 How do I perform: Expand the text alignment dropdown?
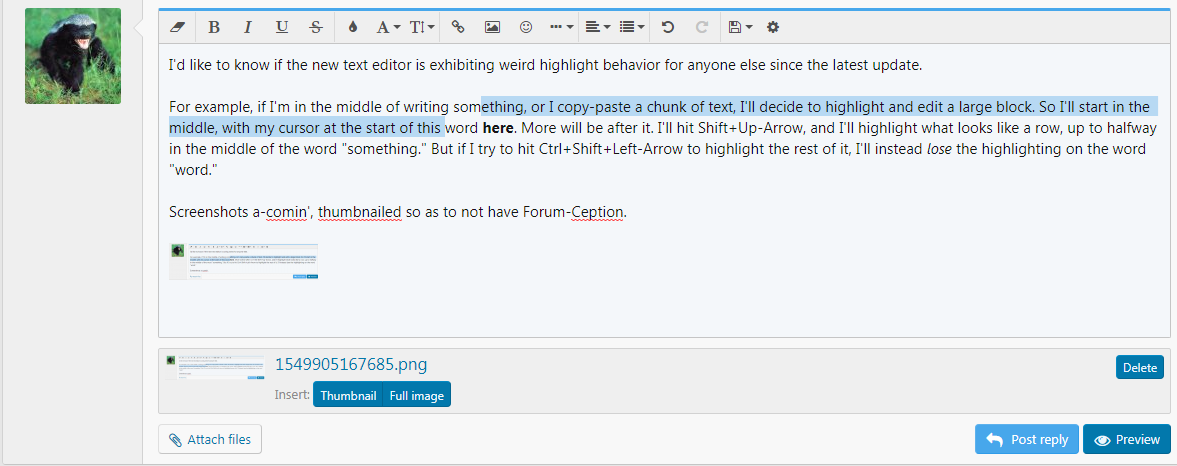[x=598, y=27]
